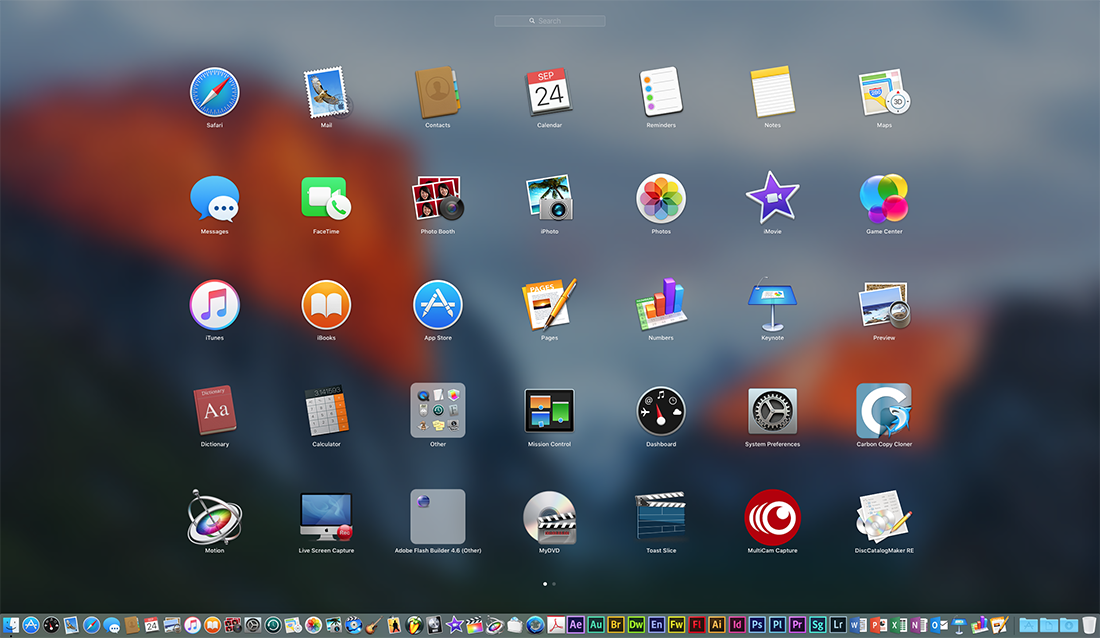Expand the Adobe Flash Builder 4.6 folder

437,517
